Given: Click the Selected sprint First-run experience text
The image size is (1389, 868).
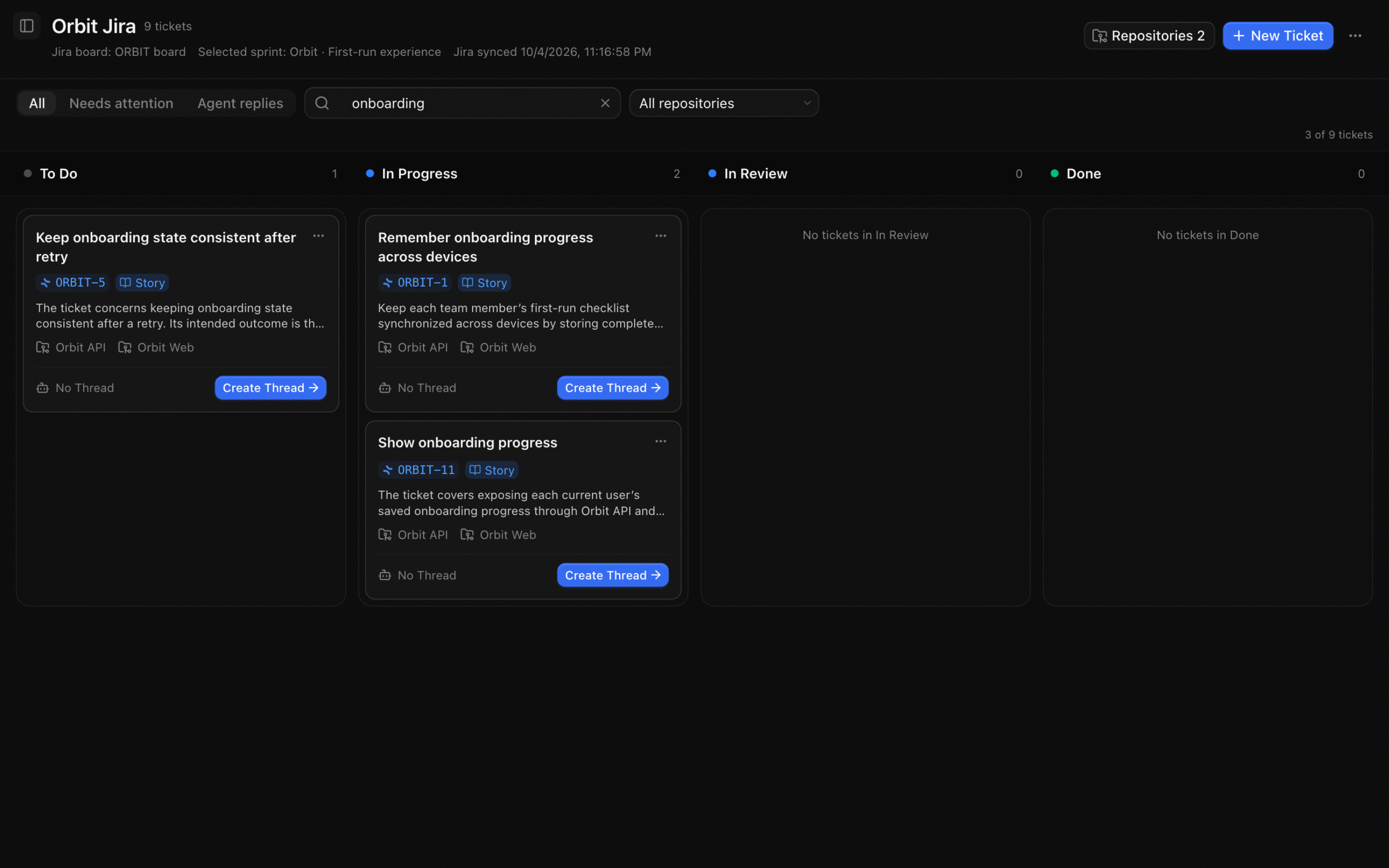Looking at the screenshot, I should 319,51.
